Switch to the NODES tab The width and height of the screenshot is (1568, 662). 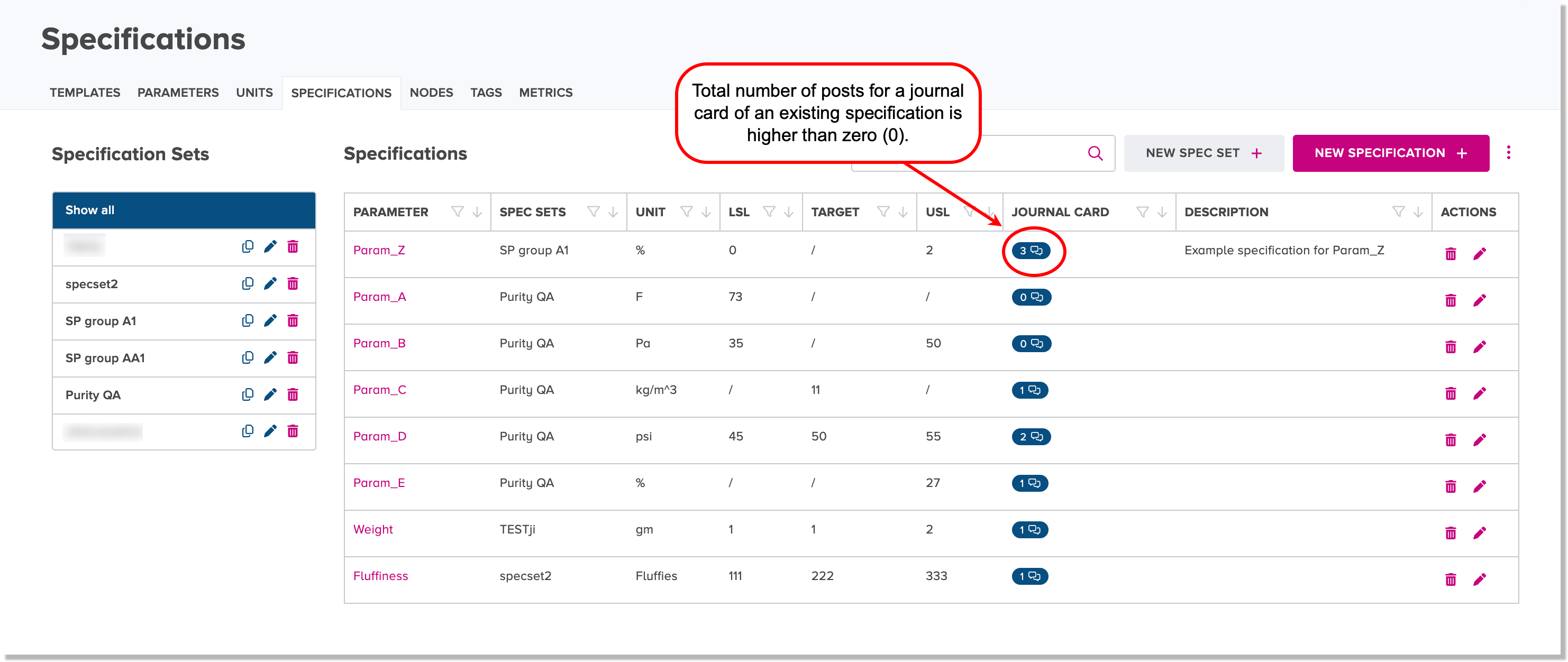(431, 93)
